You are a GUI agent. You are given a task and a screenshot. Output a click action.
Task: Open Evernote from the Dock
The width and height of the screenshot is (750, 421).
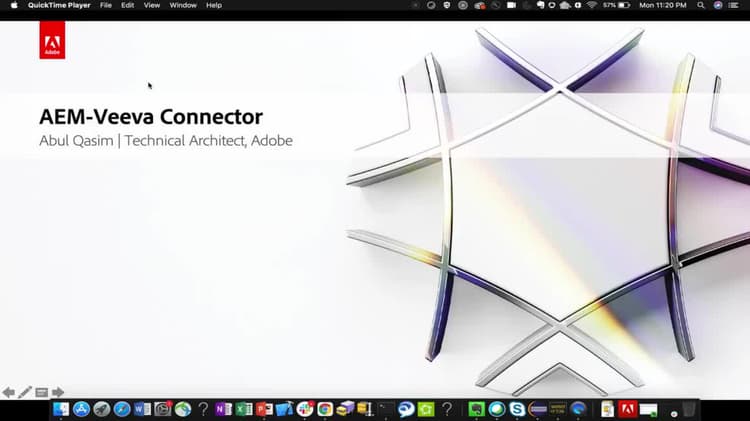pyautogui.click(x=476, y=409)
